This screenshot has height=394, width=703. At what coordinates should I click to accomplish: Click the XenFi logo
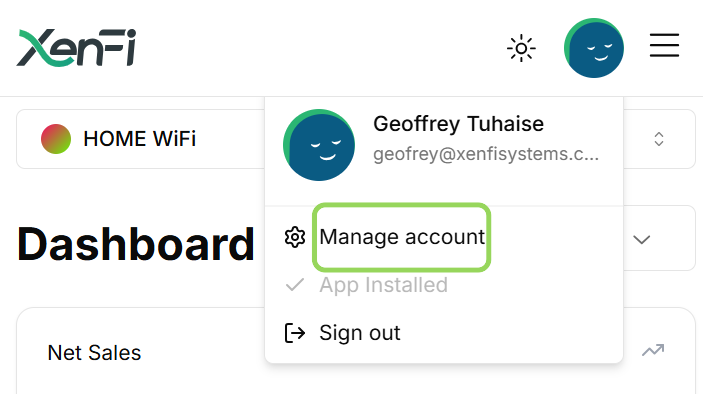76,48
